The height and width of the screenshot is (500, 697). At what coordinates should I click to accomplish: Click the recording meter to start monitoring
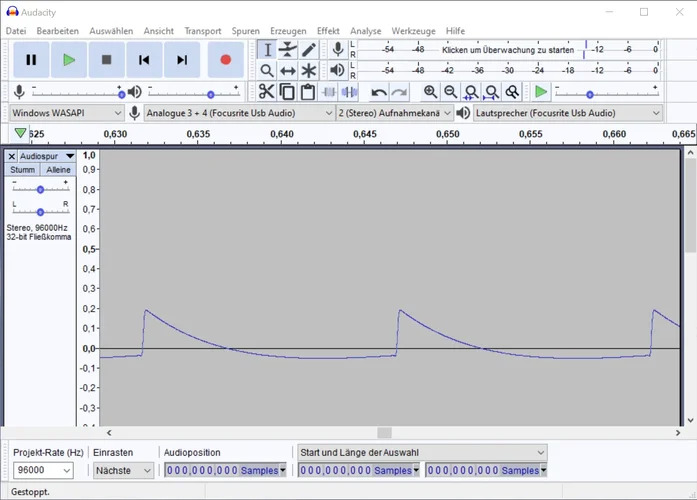(x=508, y=49)
